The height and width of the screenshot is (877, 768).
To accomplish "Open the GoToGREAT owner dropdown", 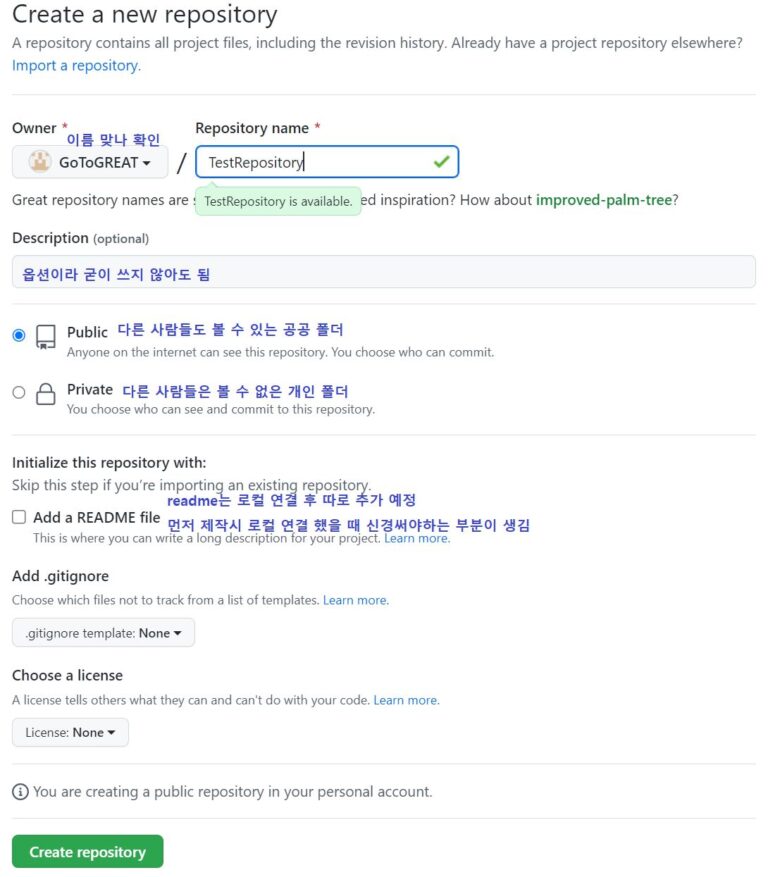I will (90, 162).
